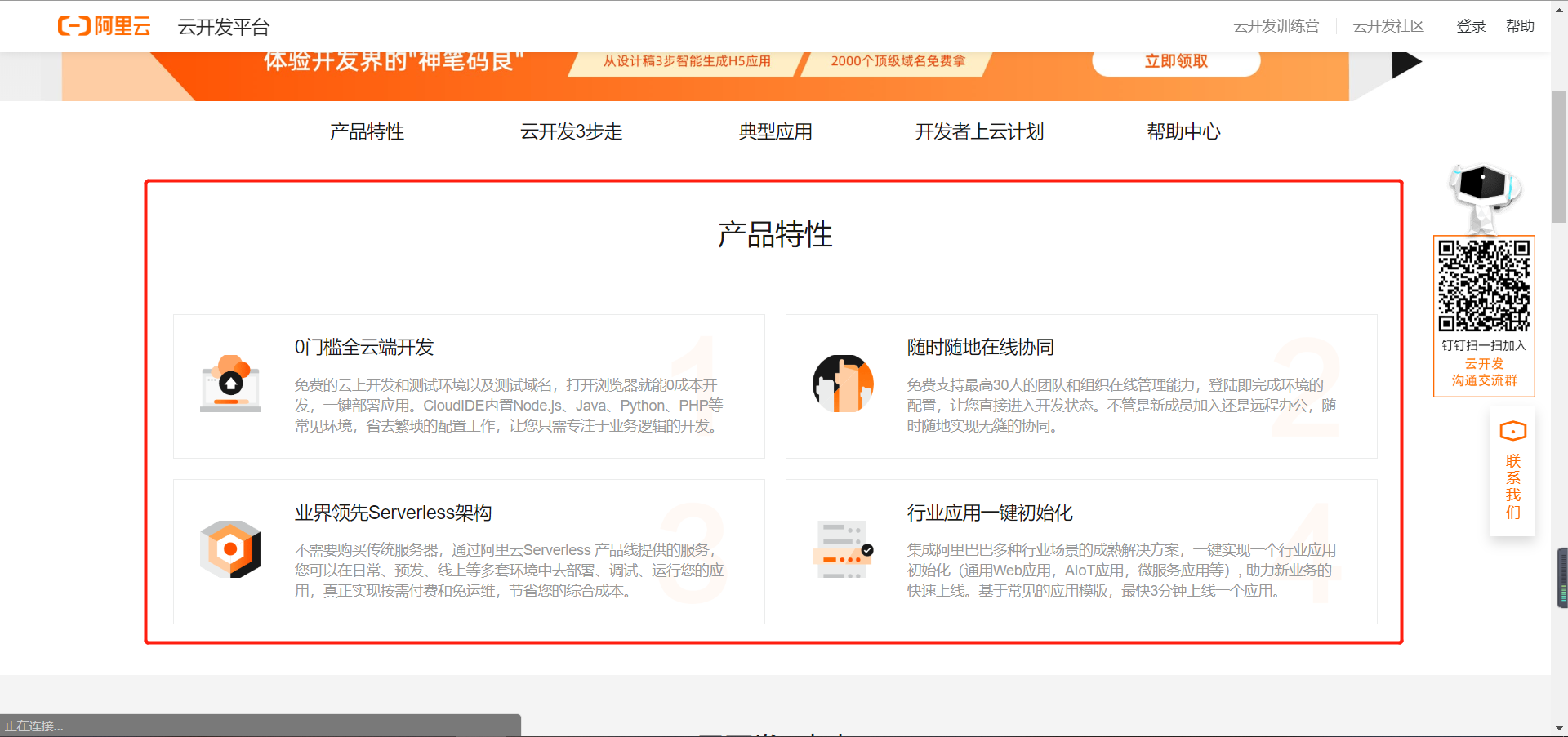Click 行业应用一键初始化 heading
This screenshot has height=737, width=1568.
click(990, 513)
